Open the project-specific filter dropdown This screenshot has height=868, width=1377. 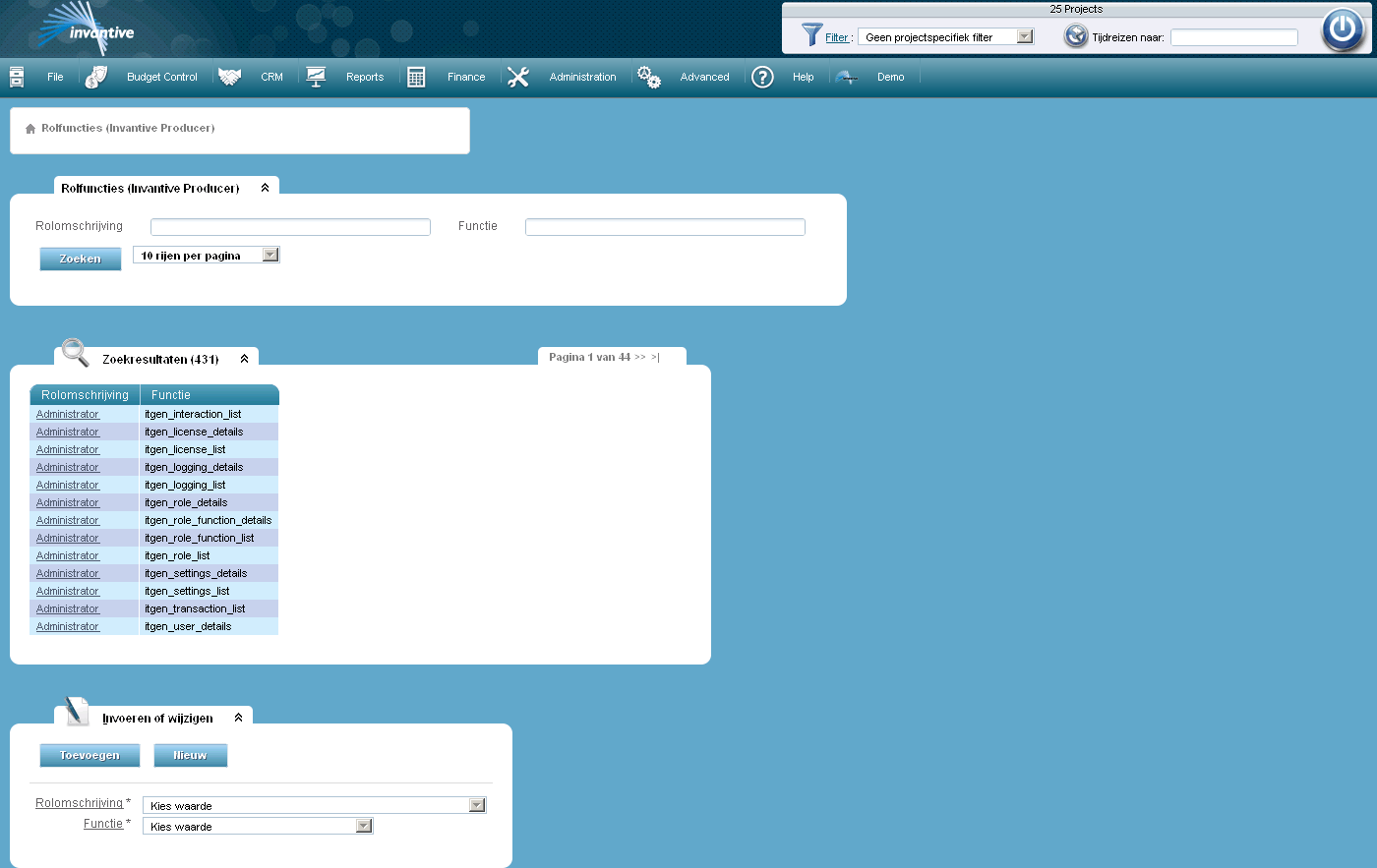[945, 36]
